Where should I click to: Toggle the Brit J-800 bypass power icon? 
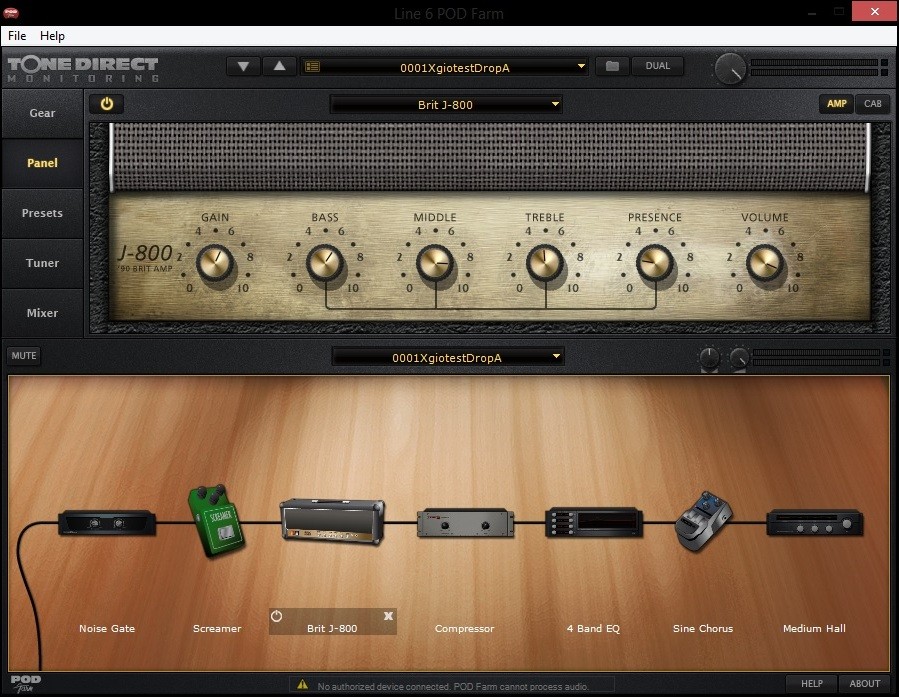pos(276,616)
